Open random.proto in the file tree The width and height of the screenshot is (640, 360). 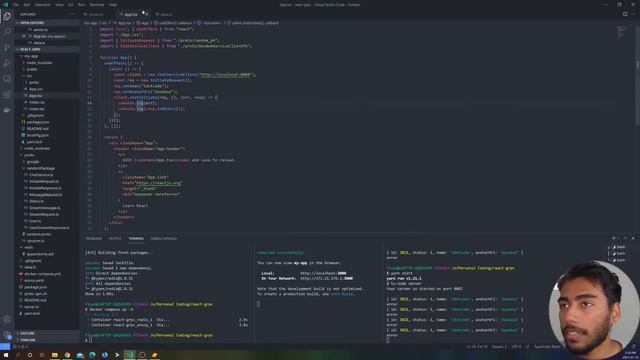tap(38, 234)
